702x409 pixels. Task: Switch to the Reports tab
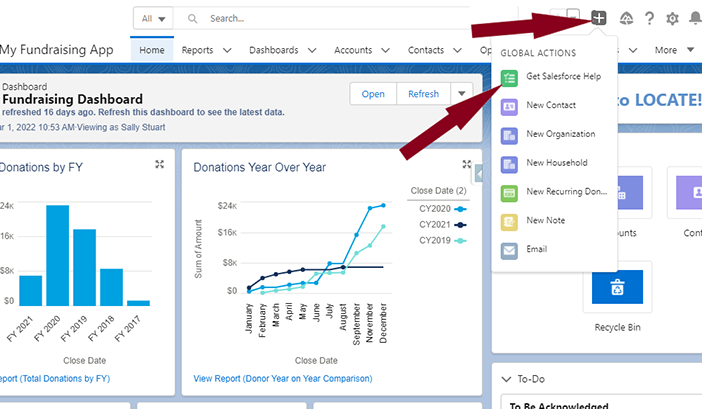point(197,50)
